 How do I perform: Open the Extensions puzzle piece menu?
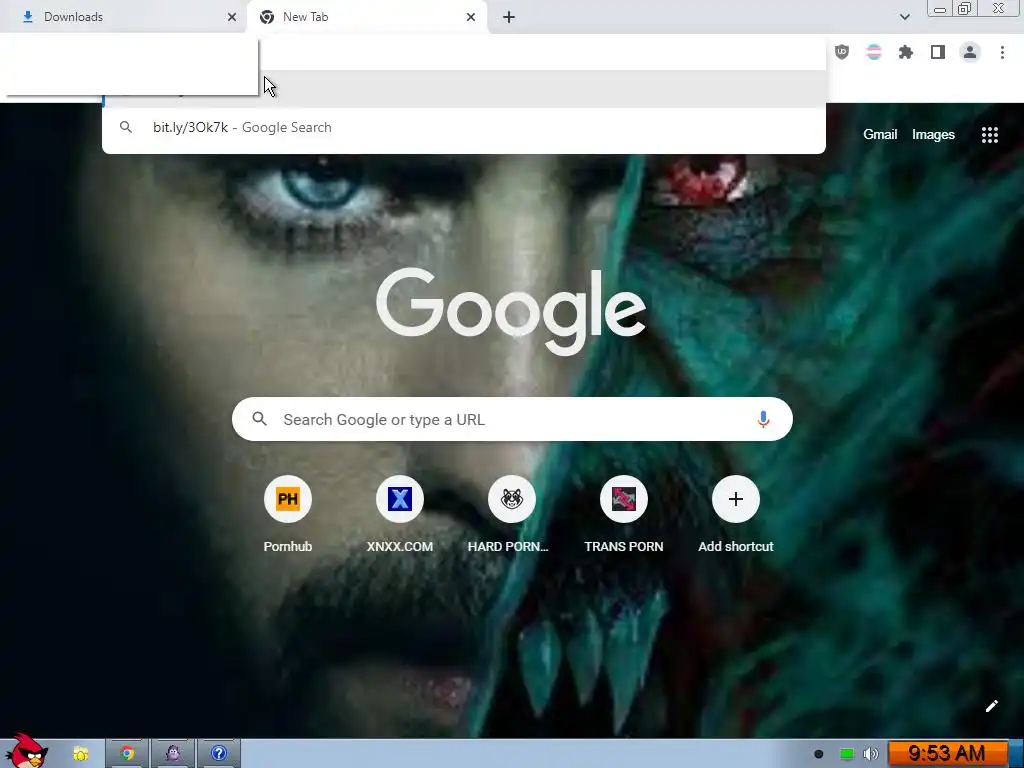pyautogui.click(x=906, y=52)
